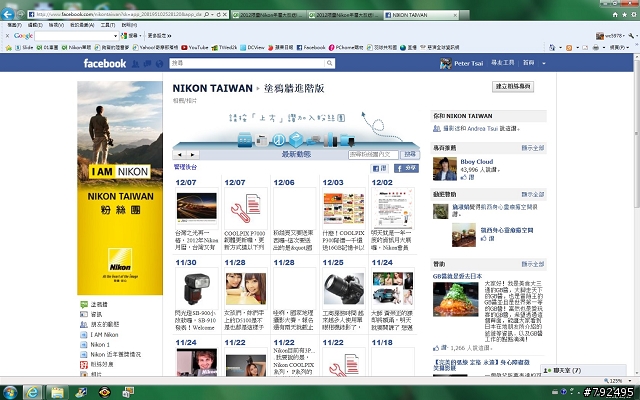Switch to first 2012 Nikon browser tab
Screen dimensions: 640x400
coord(268,15)
